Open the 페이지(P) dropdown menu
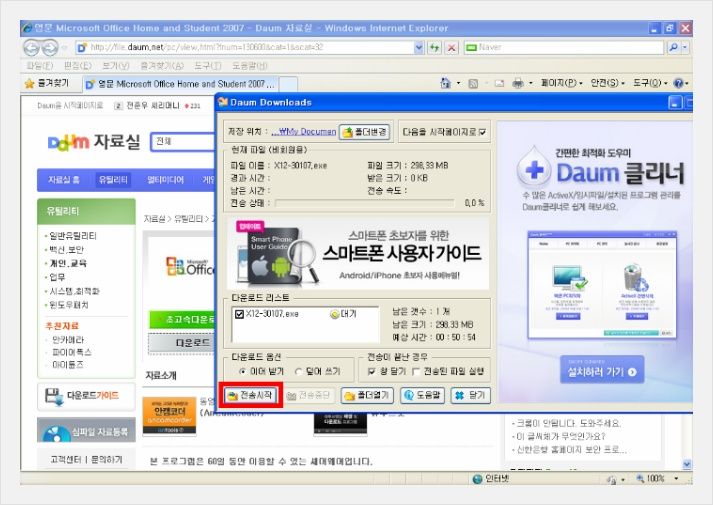 click(x=562, y=83)
